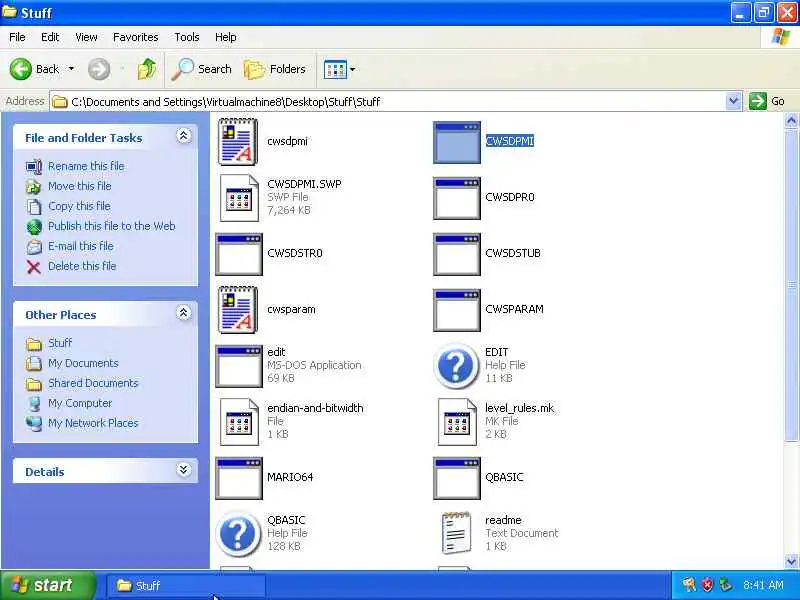Image resolution: width=800 pixels, height=600 pixels.
Task: Click the vertical scrollbar thumb
Action: [791, 284]
